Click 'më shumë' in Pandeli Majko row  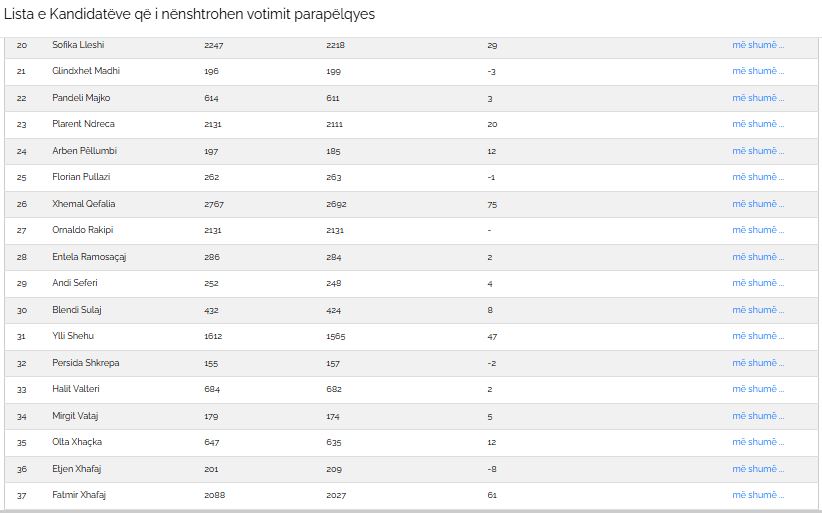758,98
